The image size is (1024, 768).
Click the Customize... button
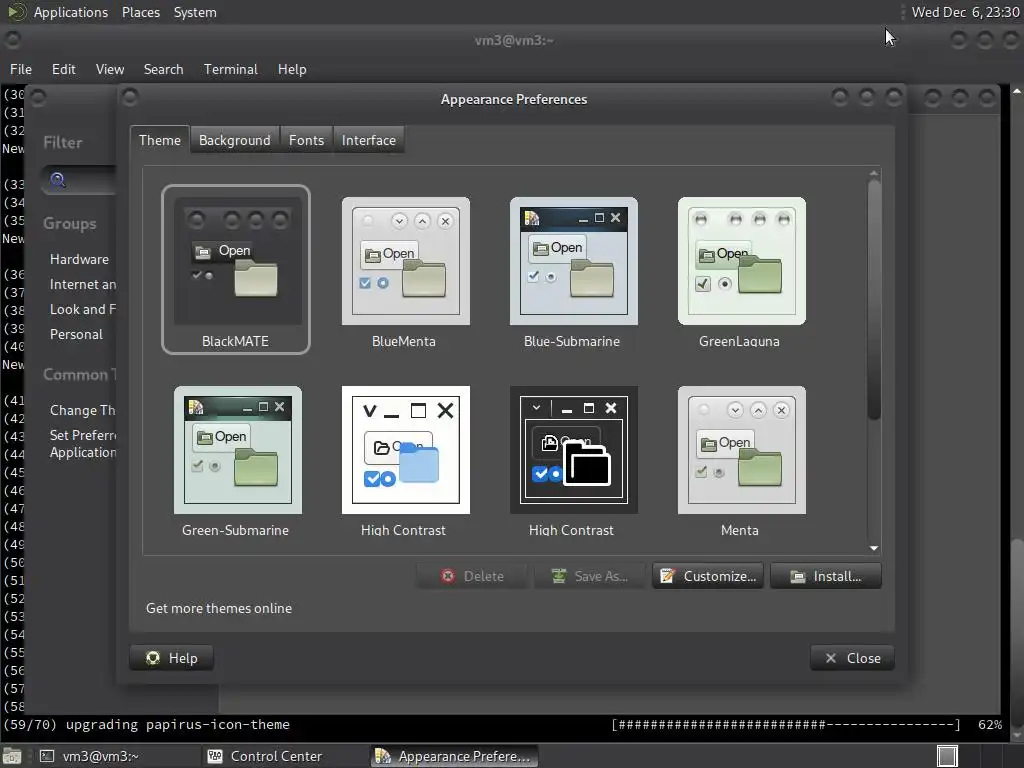[x=707, y=576]
